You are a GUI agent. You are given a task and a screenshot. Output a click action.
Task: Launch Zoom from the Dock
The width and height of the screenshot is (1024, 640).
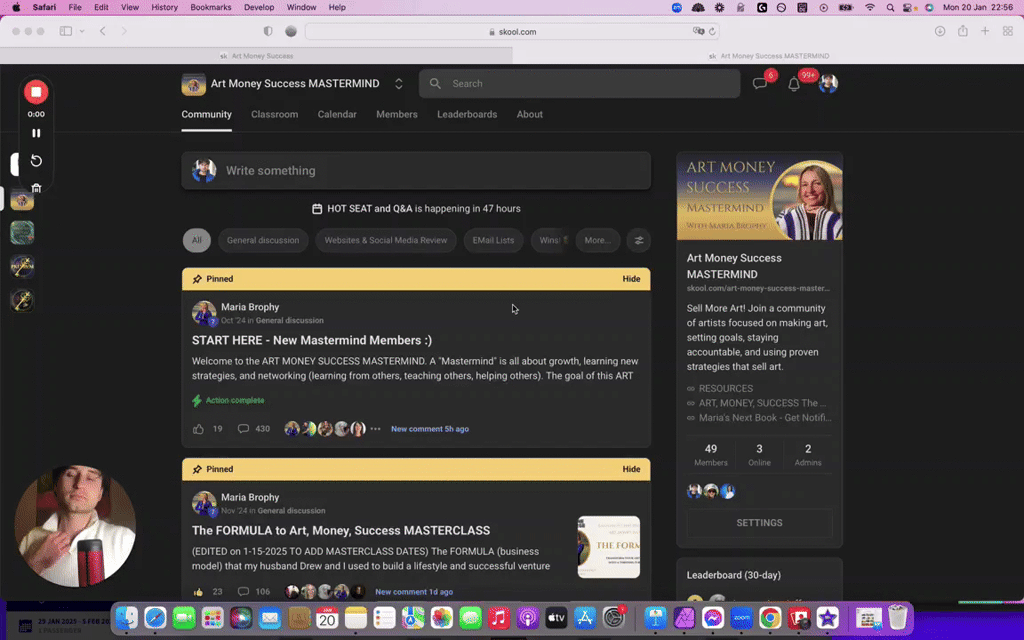coord(741,618)
